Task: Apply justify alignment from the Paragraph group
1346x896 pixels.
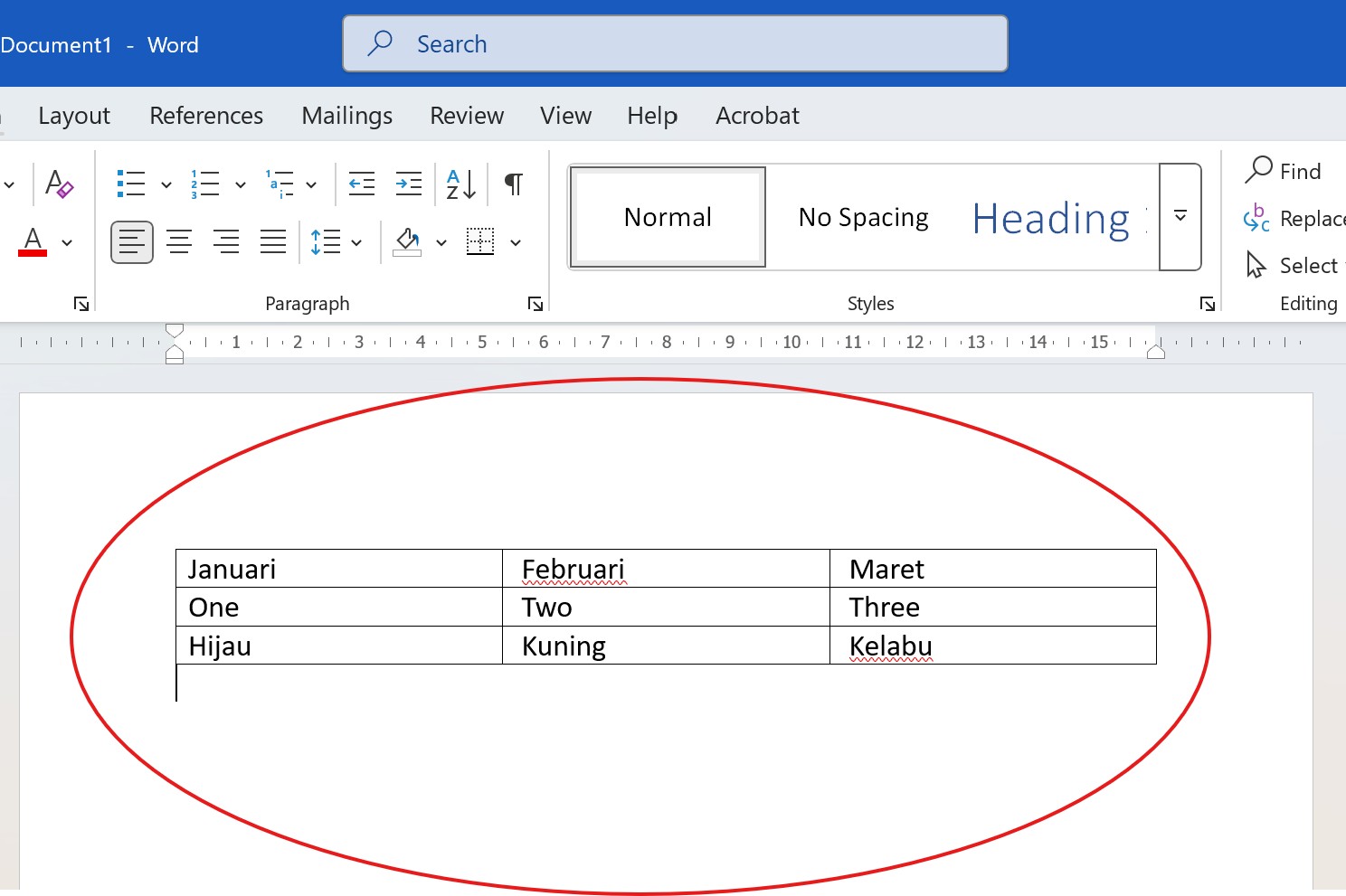Action: tap(273, 241)
